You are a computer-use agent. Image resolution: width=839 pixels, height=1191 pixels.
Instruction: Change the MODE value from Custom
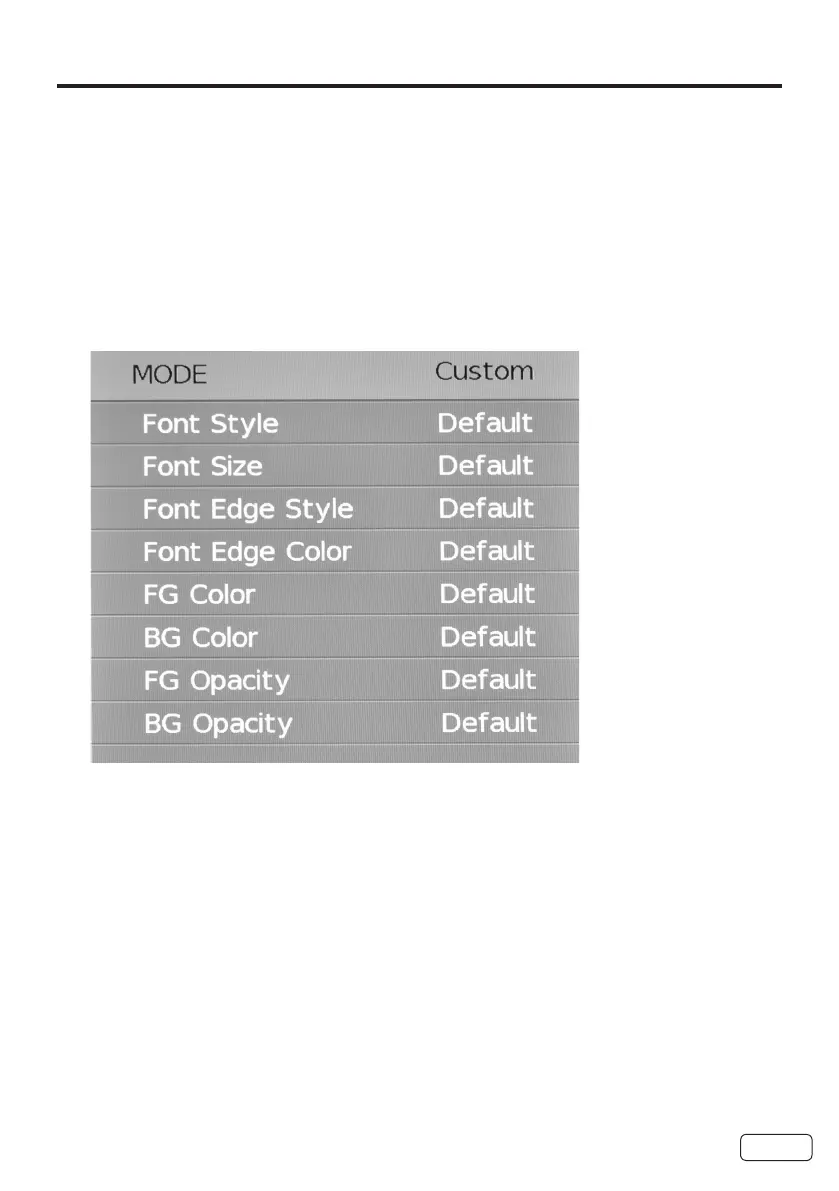coord(484,371)
